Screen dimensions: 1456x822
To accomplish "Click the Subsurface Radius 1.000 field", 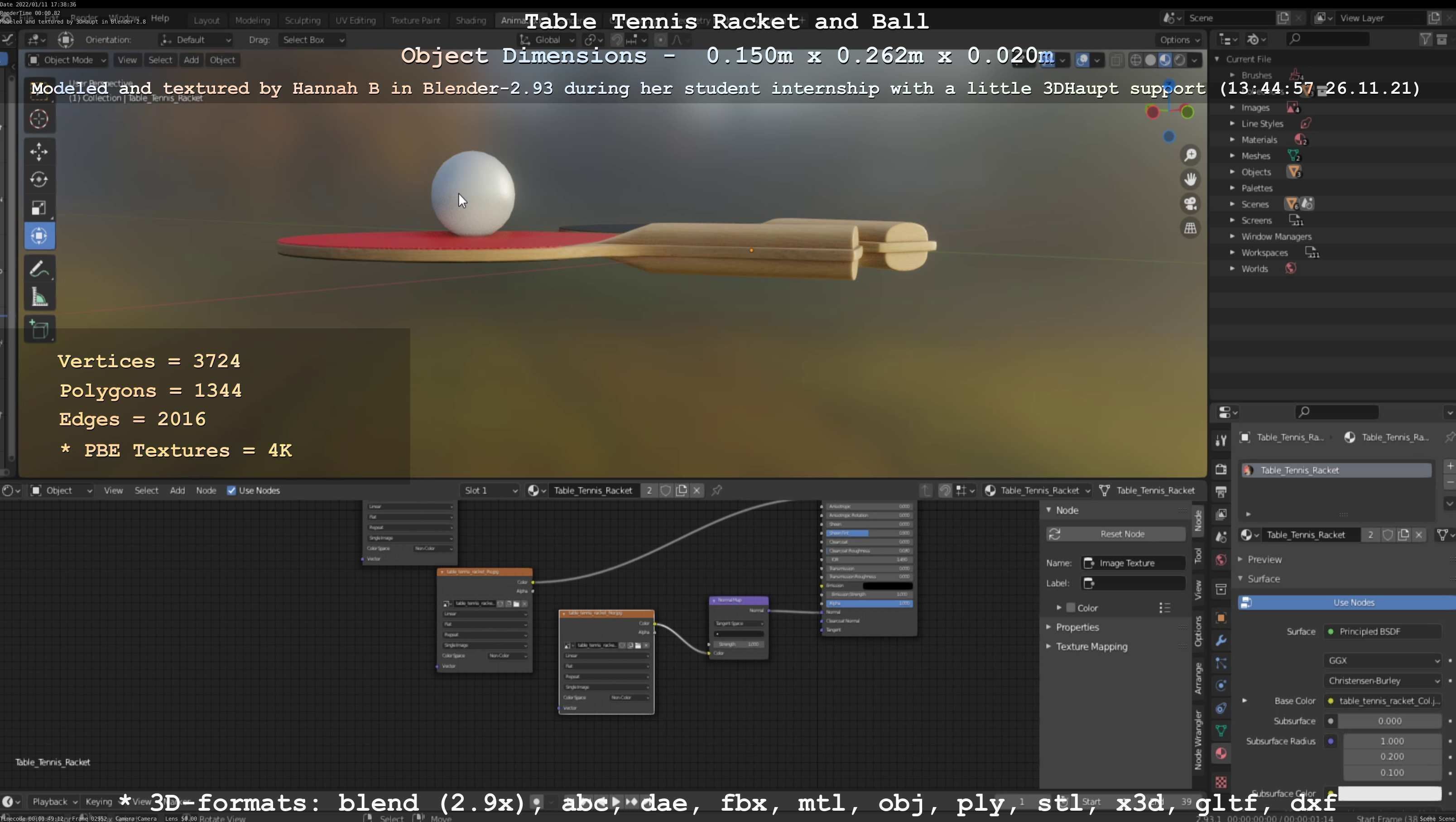I will (x=1392, y=740).
